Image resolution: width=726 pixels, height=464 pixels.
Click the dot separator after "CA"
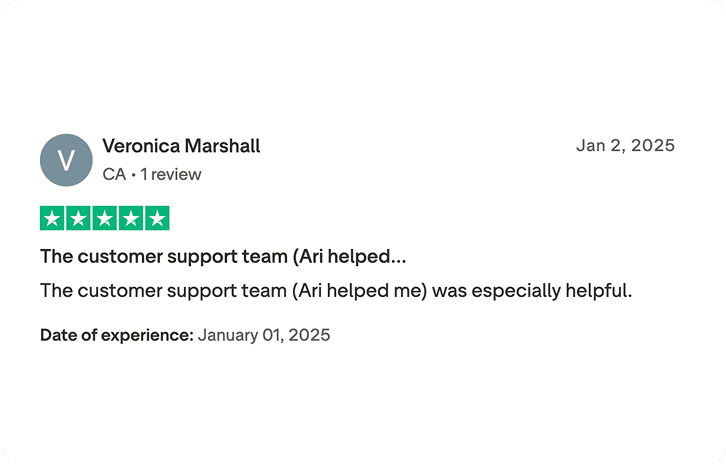[x=134, y=175]
